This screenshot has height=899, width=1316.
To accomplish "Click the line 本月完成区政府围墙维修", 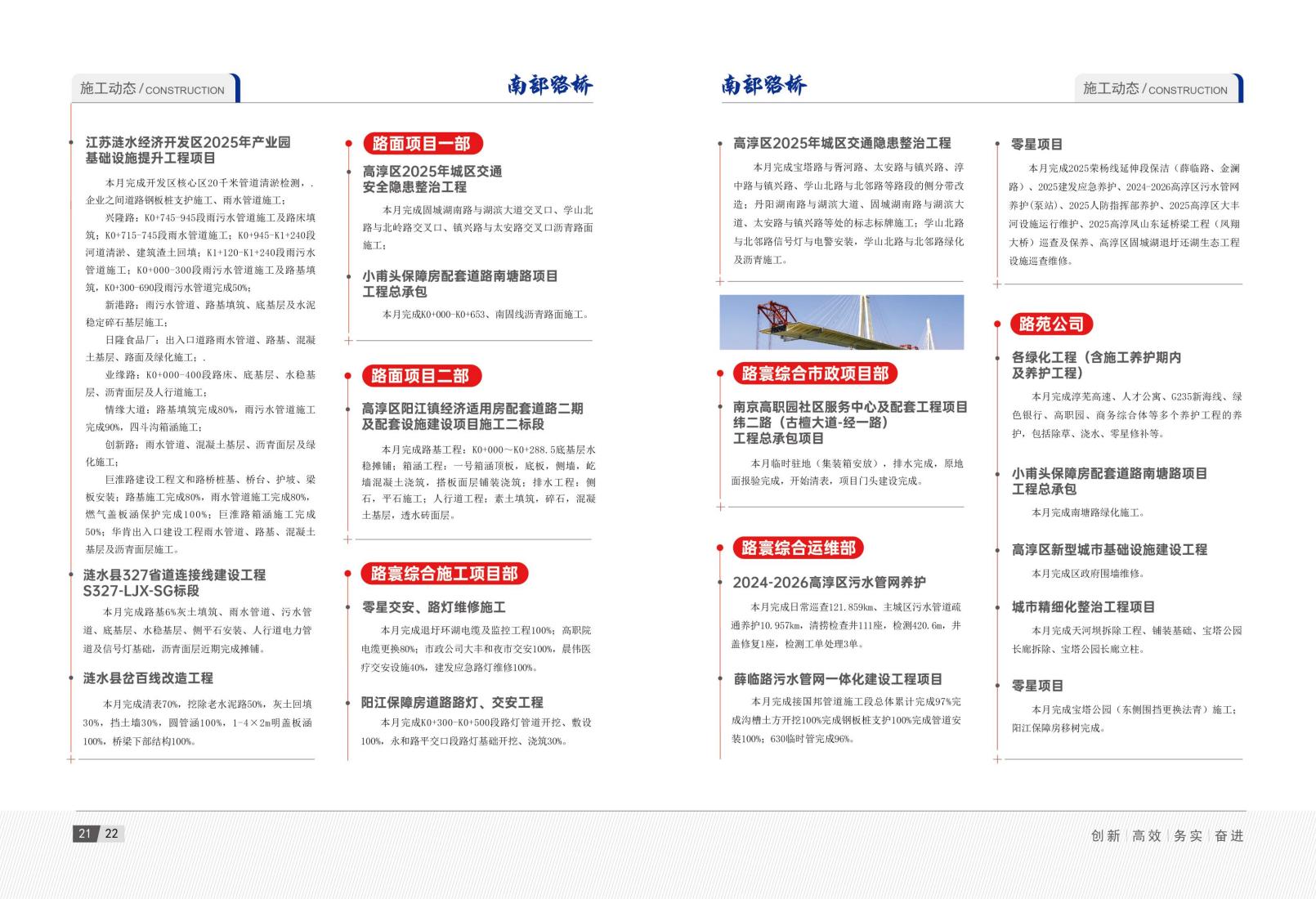I will [1088, 574].
